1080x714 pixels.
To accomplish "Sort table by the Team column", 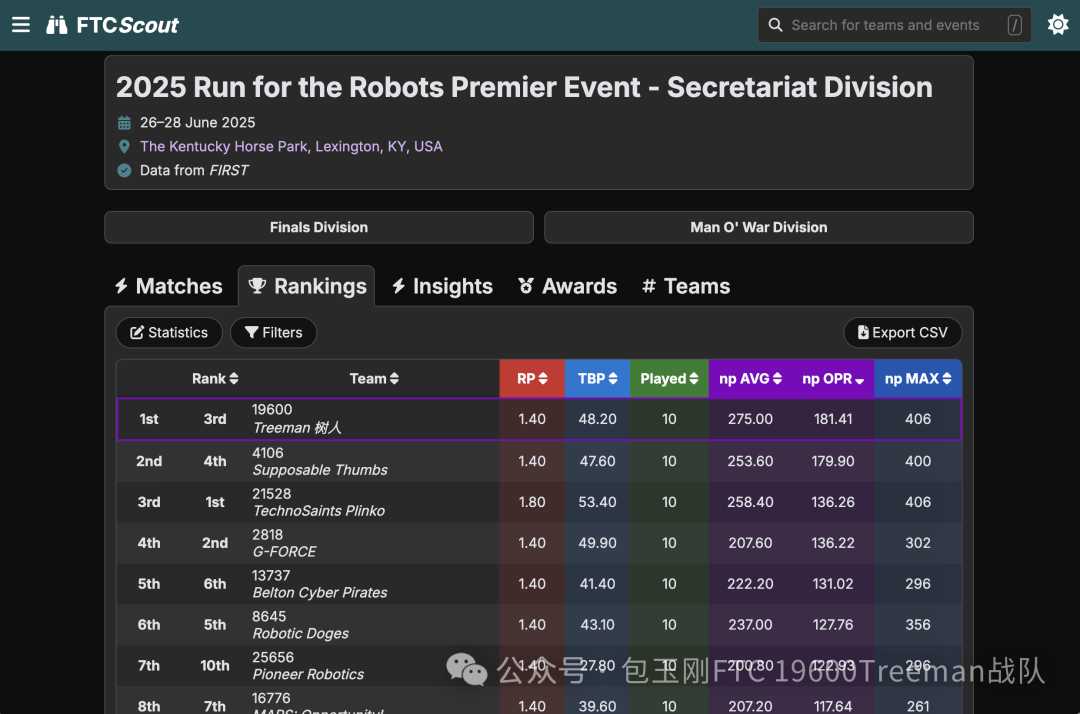I will 374,378.
